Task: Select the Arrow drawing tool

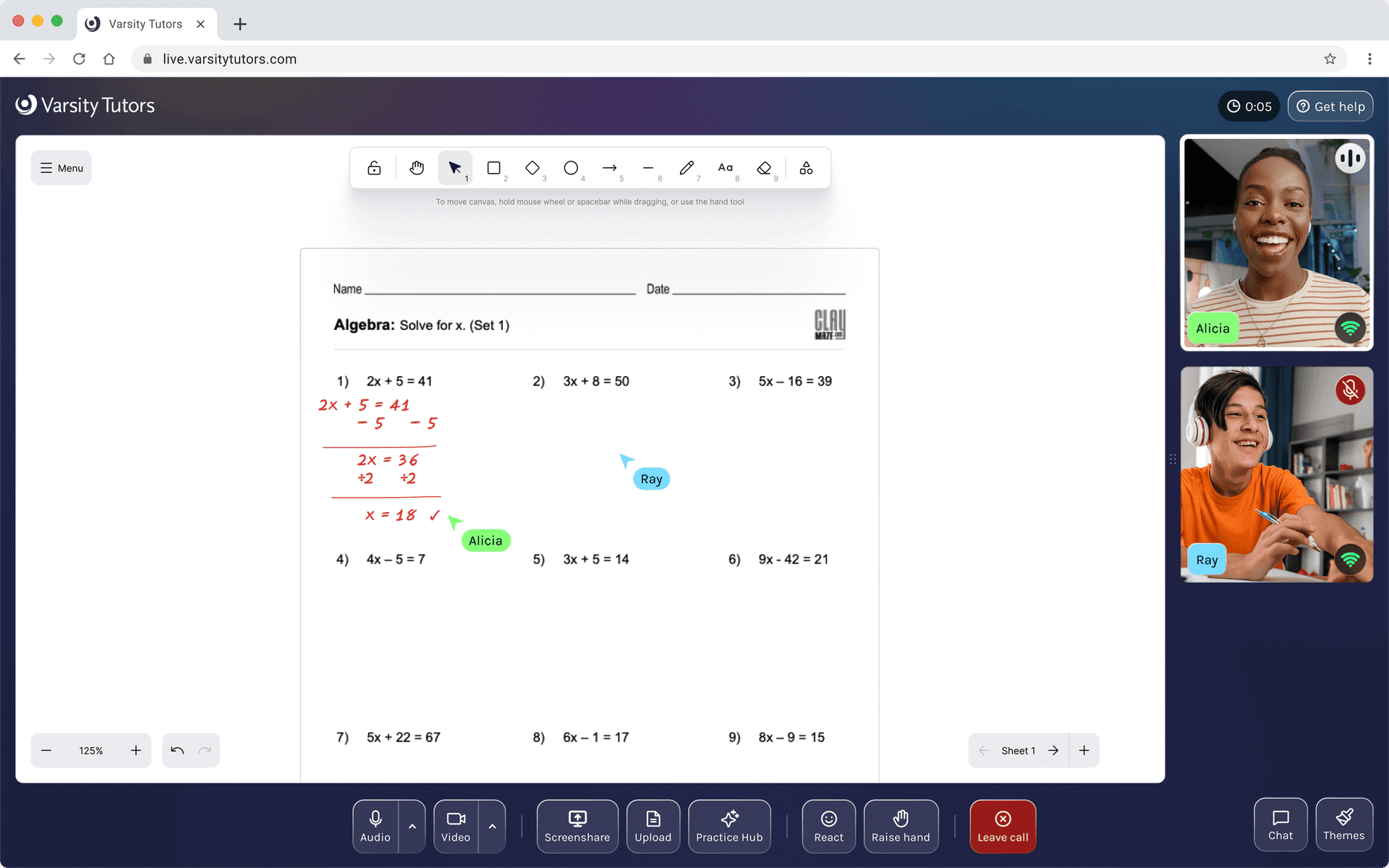Action: click(x=609, y=168)
